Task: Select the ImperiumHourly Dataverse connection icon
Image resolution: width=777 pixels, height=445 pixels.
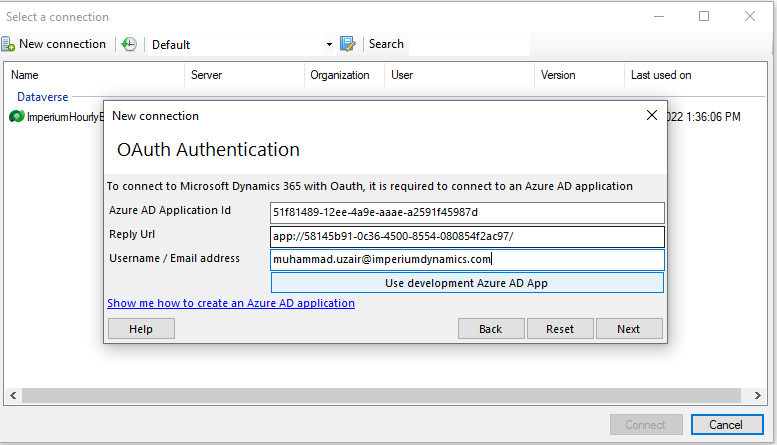Action: [17, 117]
